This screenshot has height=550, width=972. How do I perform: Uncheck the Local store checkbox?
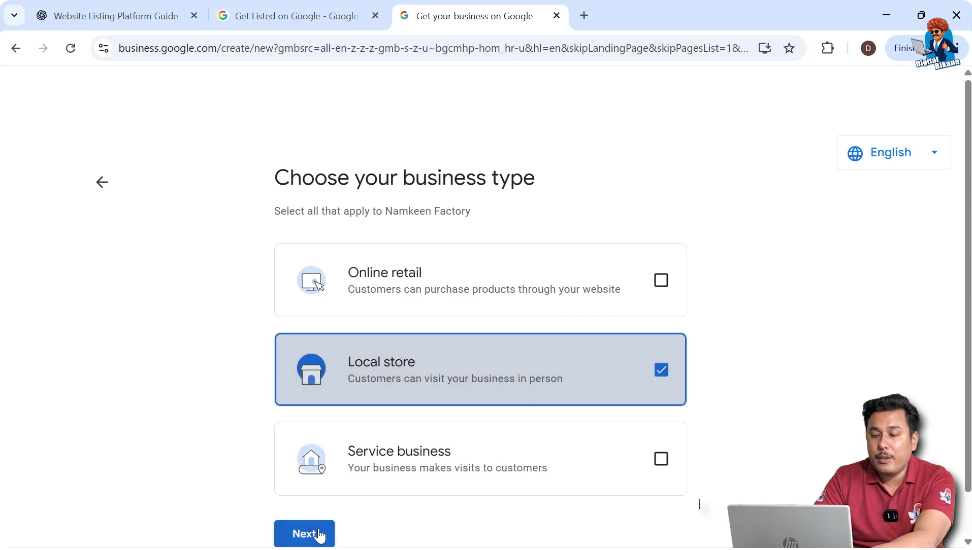661,370
